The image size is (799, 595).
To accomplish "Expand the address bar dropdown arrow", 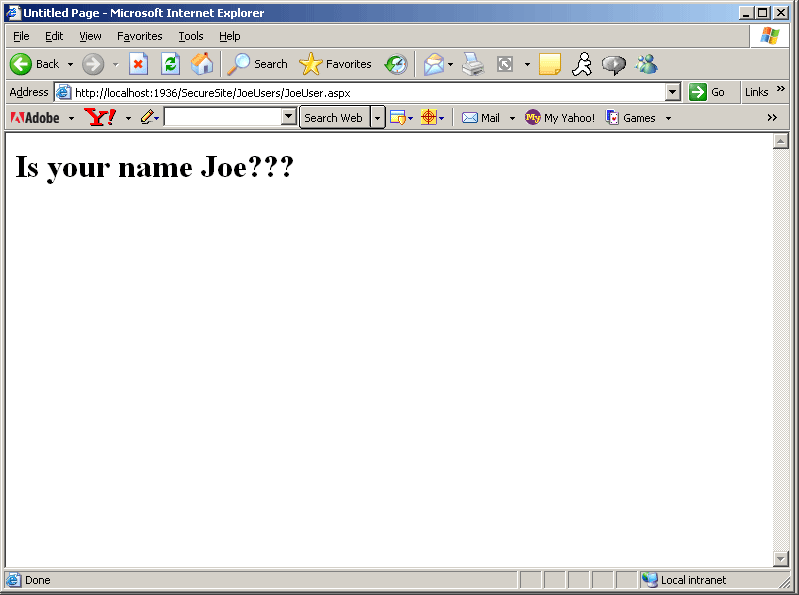I will pyautogui.click(x=672, y=92).
